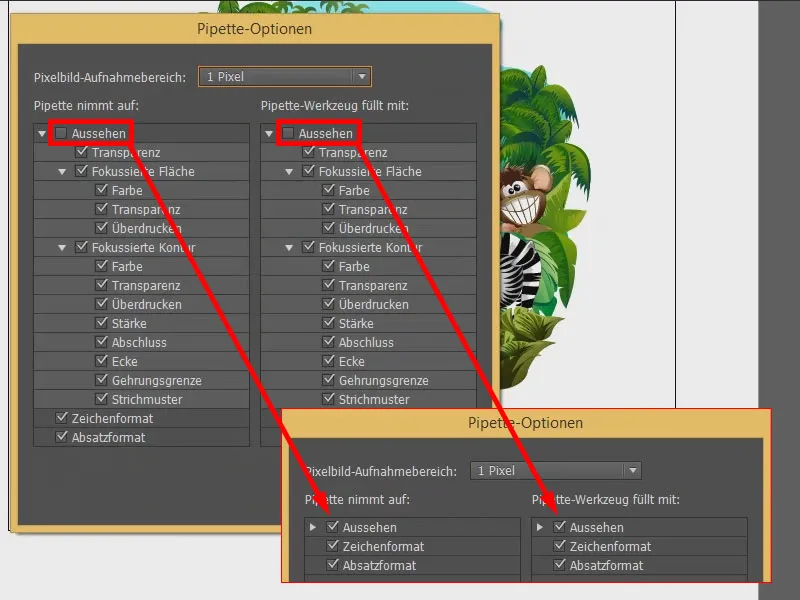
Task: Uncheck Transparenz under Fokussierte Kontur, 'füllt mit' column
Action: pos(329,285)
